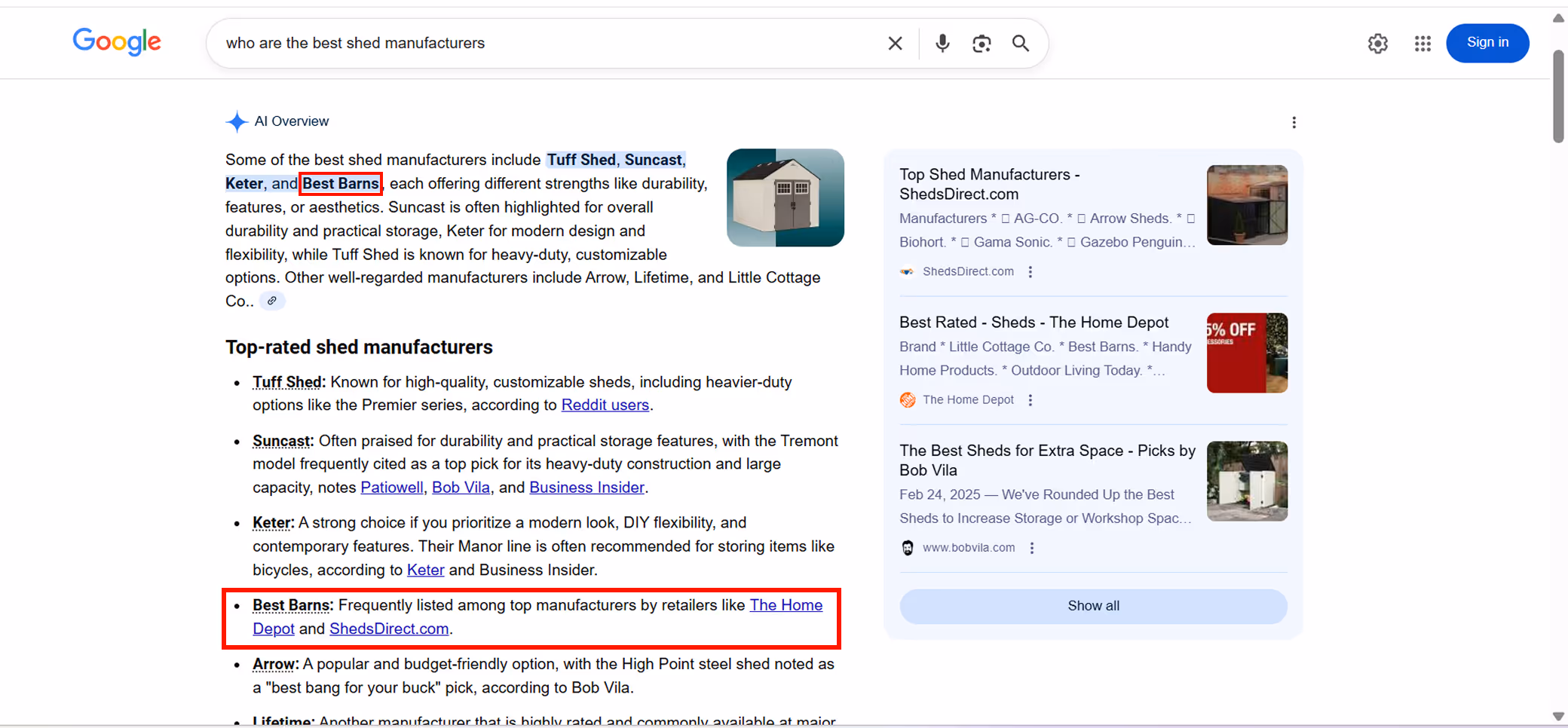The image size is (1568, 728).
Task: Click the Tuff Shed term in the list
Action: 287,382
